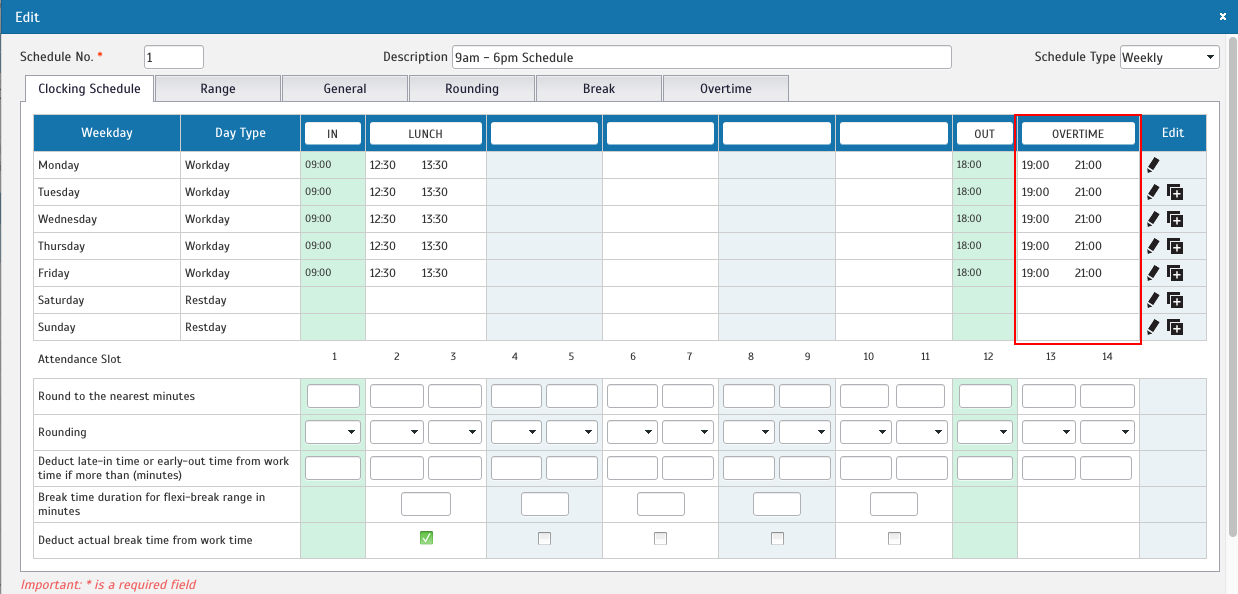Screen dimensions: 1238x594
Task: Open the Rounding tab
Action: pos(472,88)
